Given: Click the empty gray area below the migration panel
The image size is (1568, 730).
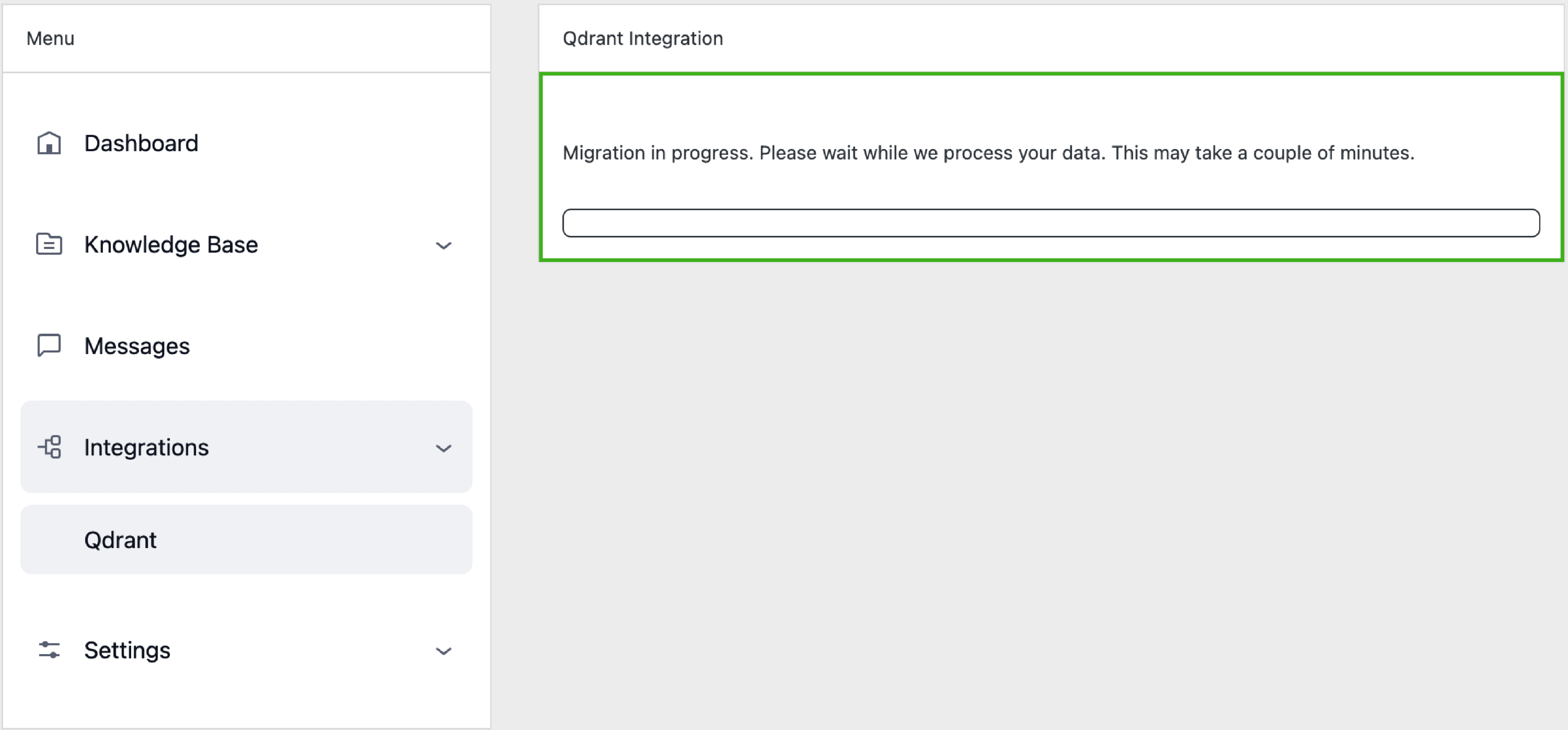Looking at the screenshot, I should tap(1051, 487).
